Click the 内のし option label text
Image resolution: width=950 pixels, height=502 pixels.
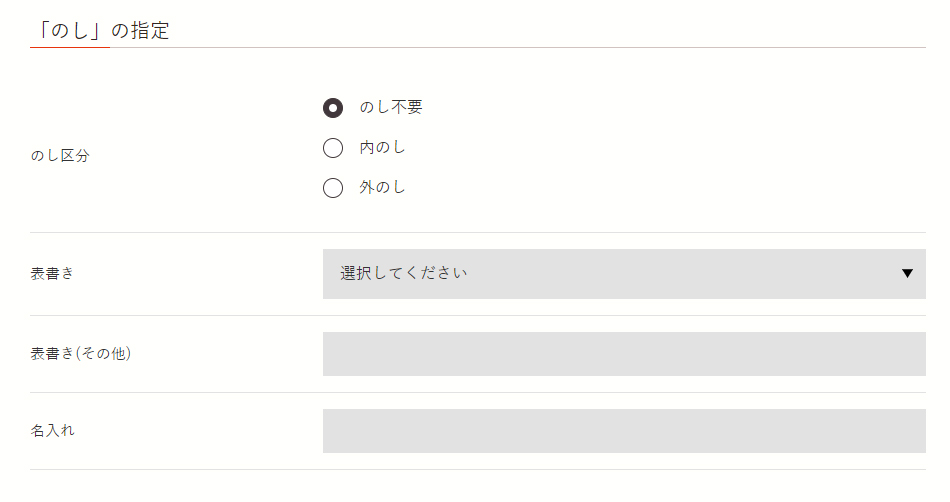pos(383,148)
